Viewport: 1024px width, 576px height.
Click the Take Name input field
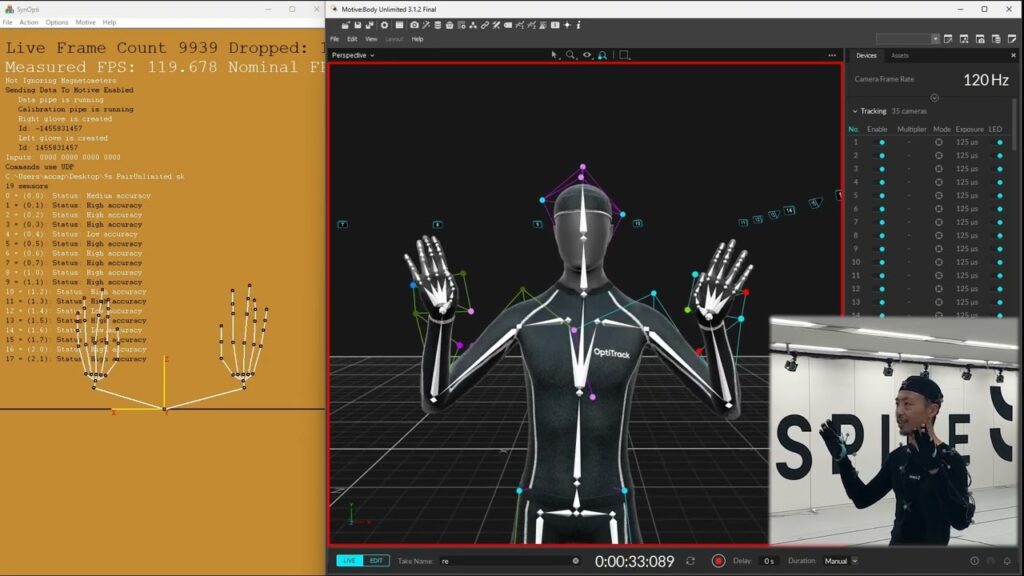510,561
